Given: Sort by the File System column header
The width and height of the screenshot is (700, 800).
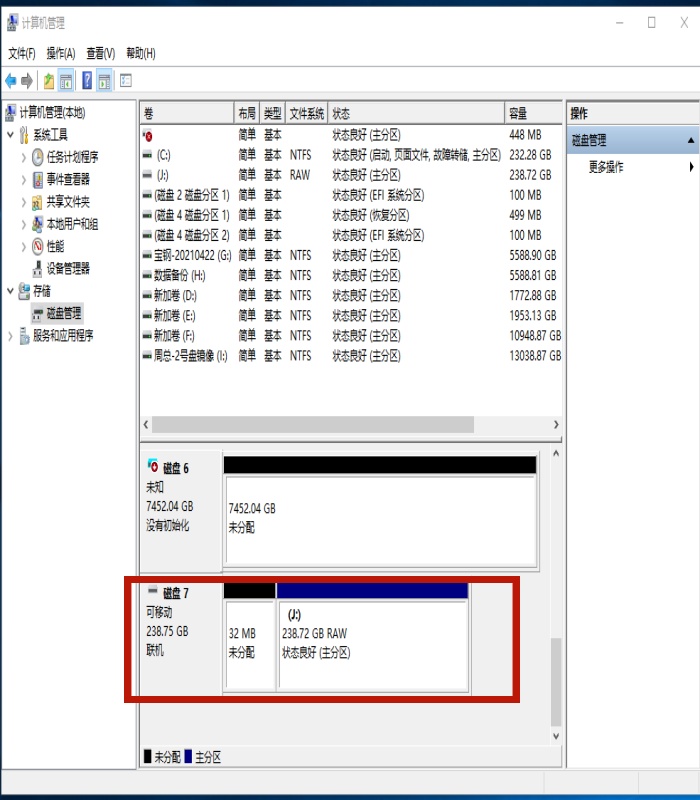Looking at the screenshot, I should pyautogui.click(x=307, y=113).
